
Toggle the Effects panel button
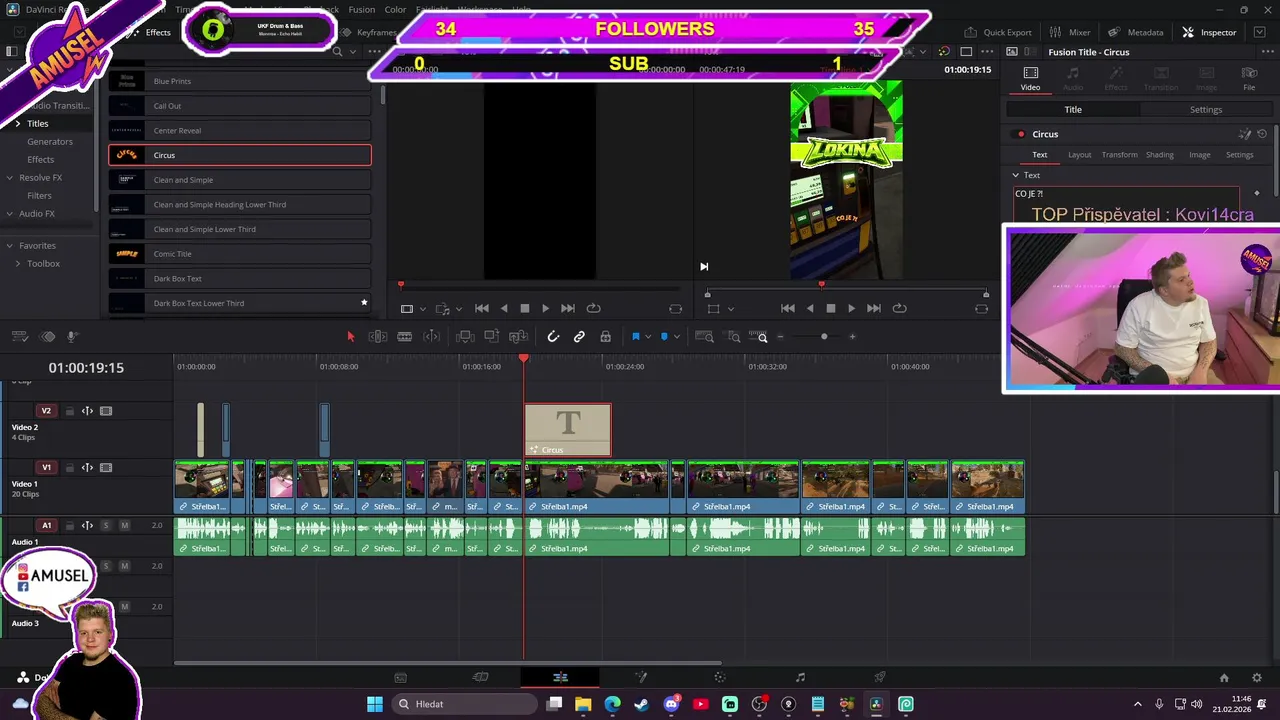pyautogui.click(x=150, y=32)
